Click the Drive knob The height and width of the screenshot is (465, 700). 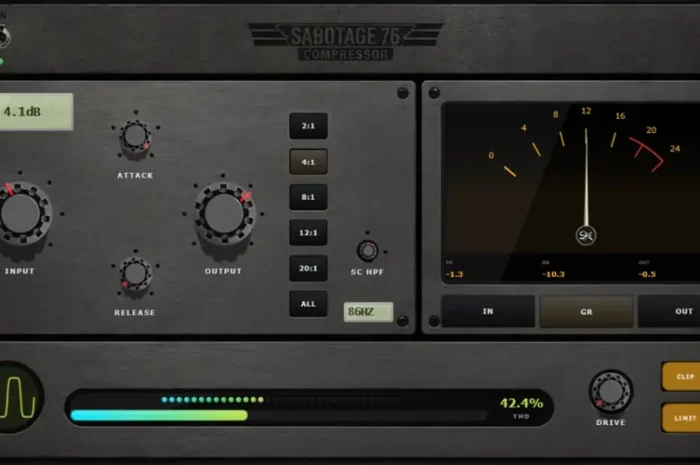611,391
